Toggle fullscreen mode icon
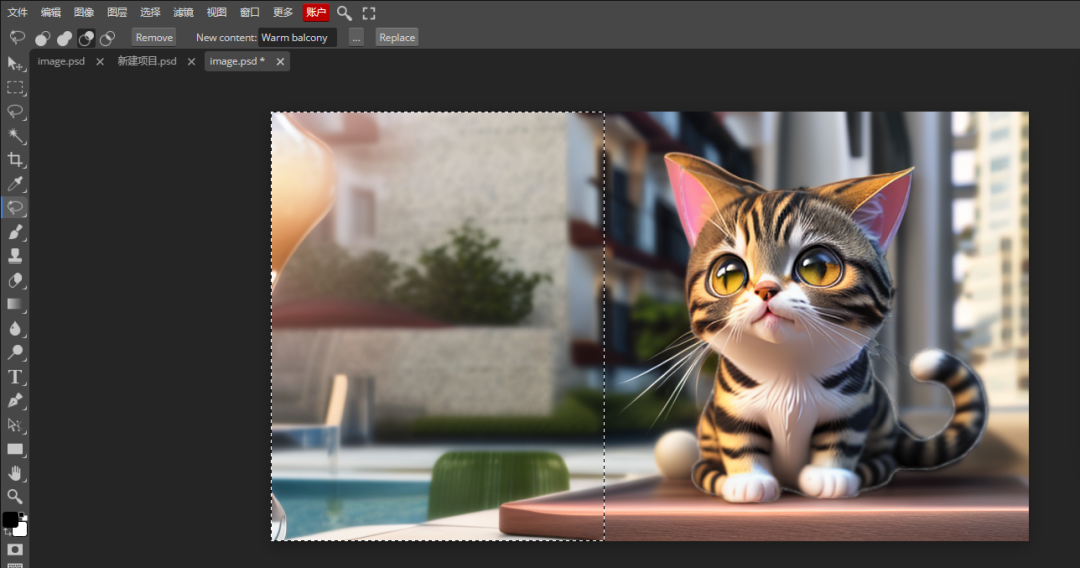Screen dimensions: 1080x568 point(369,12)
